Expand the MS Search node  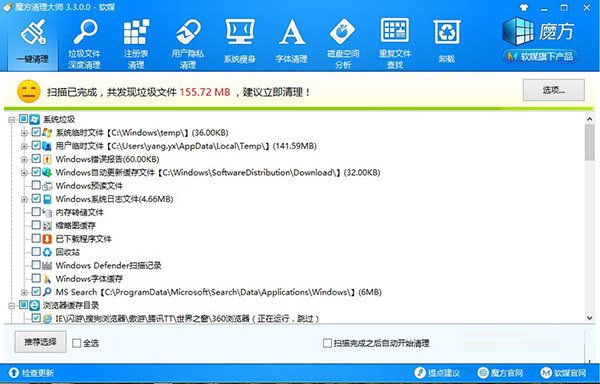coord(24,293)
